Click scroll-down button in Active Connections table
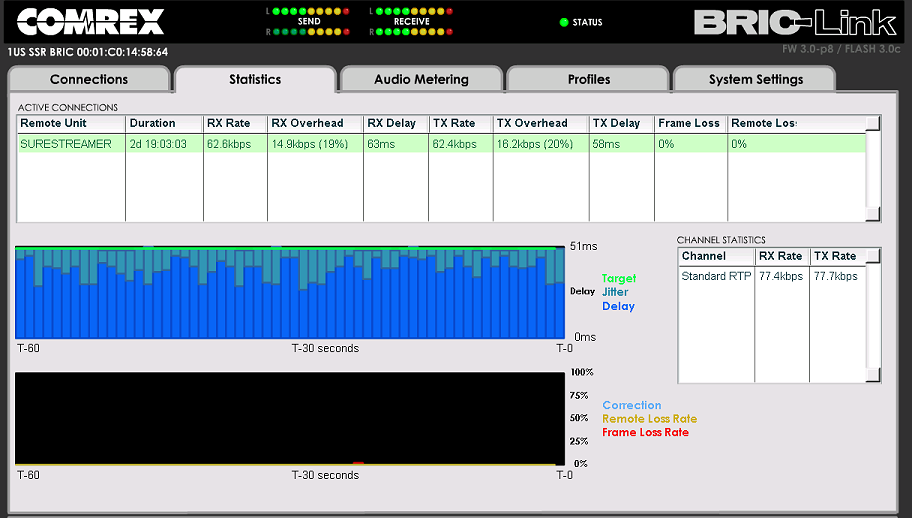The image size is (912, 518). [873, 214]
